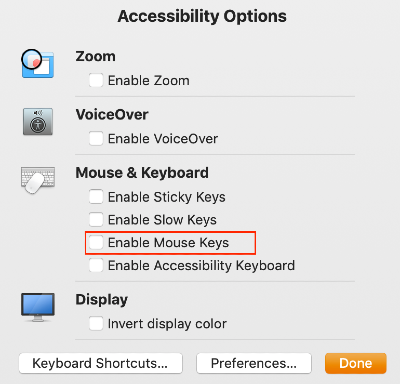Click the Mouse & Keyboard icon
Image resolution: width=400 pixels, height=384 pixels.
coord(38,180)
